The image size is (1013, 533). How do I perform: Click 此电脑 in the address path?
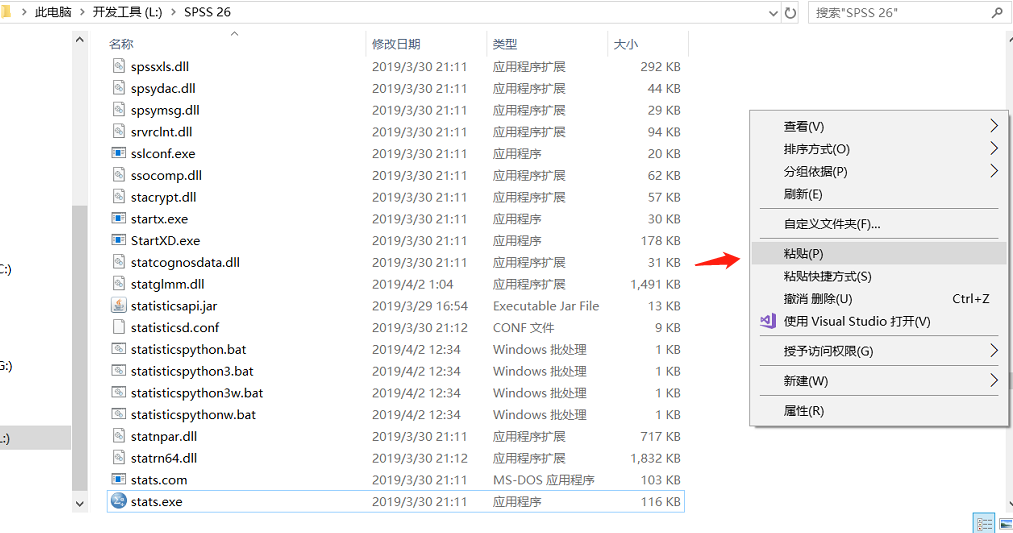pyautogui.click(x=53, y=12)
